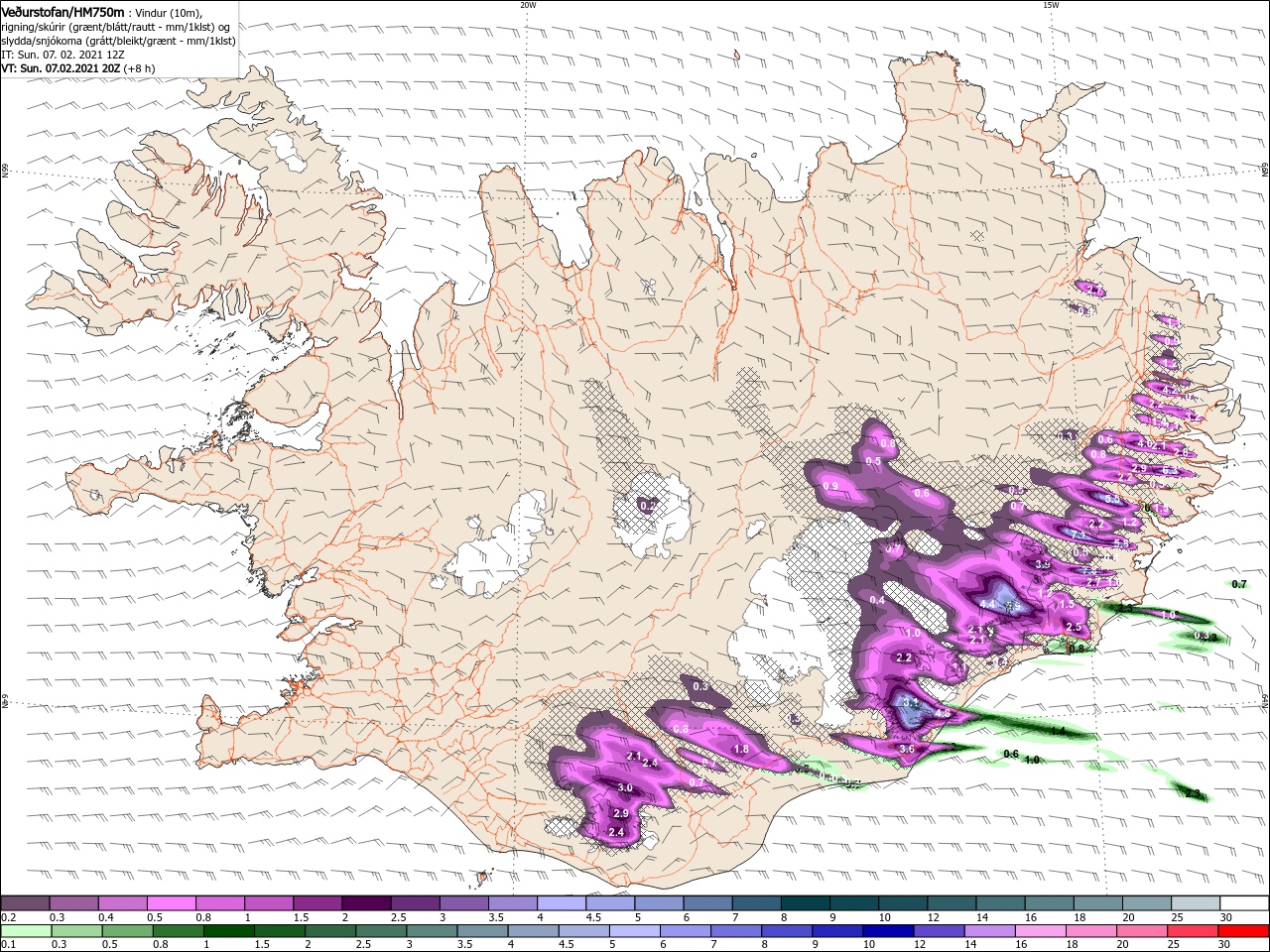
Task: Click the crimson-pink swatch labeled 25 in rain legend
Action: tap(1192, 931)
